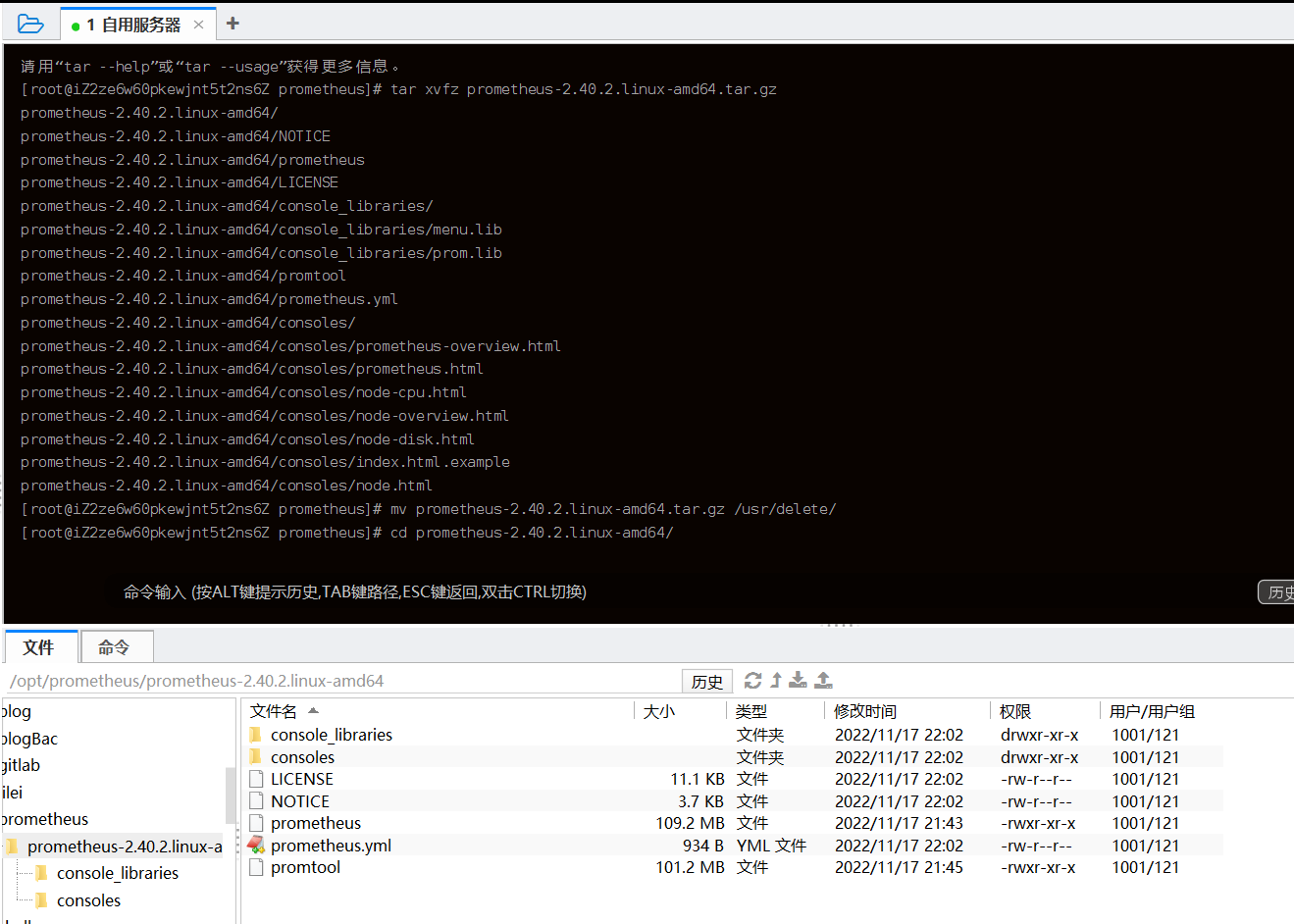Click the 109.2 MB size cell
This screenshot has height=924, width=1294.
[x=691, y=823]
